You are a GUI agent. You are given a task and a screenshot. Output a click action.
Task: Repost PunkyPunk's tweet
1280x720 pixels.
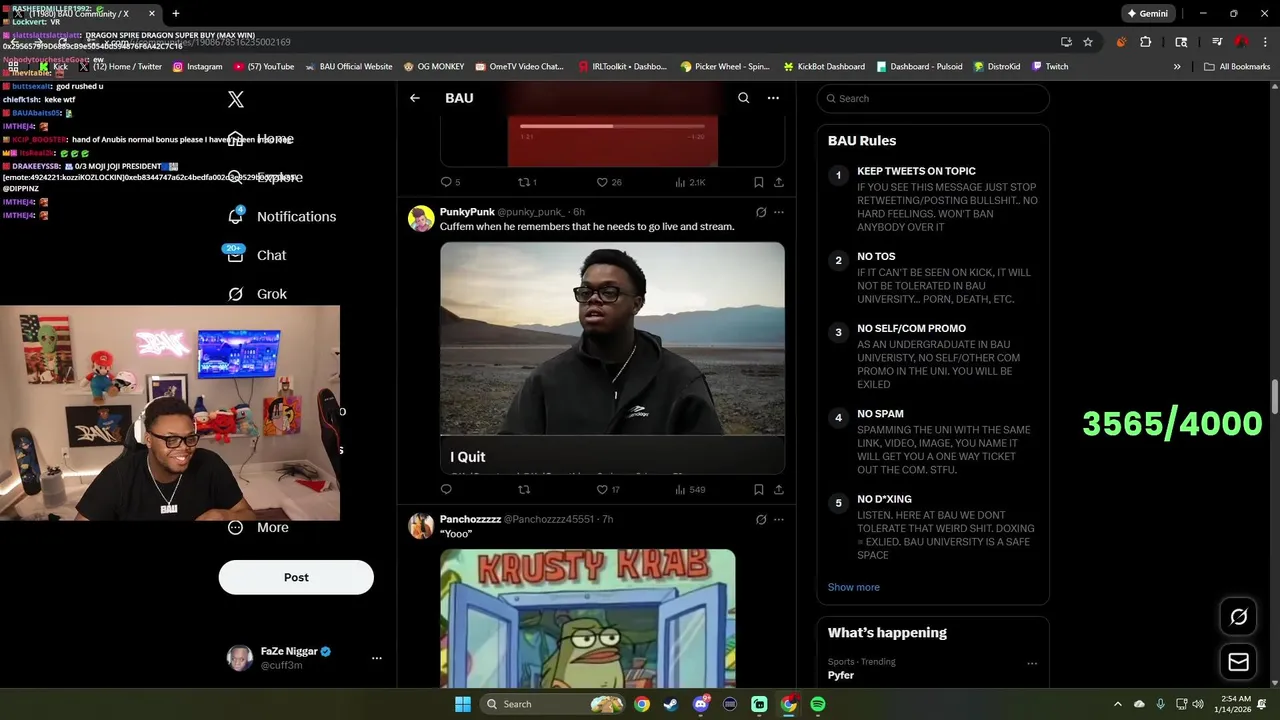(524, 489)
